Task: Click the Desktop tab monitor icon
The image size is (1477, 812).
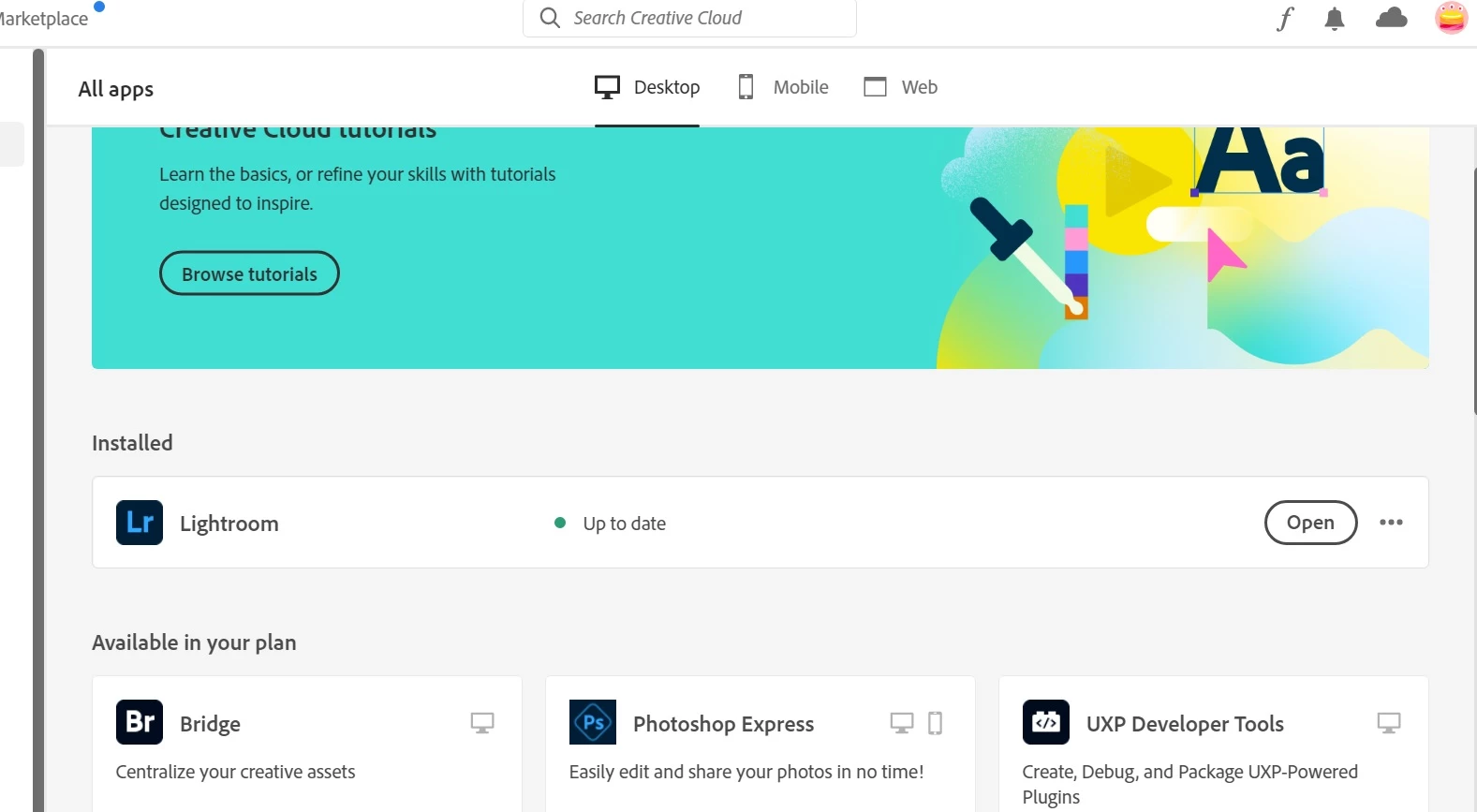Action: pyautogui.click(x=607, y=87)
